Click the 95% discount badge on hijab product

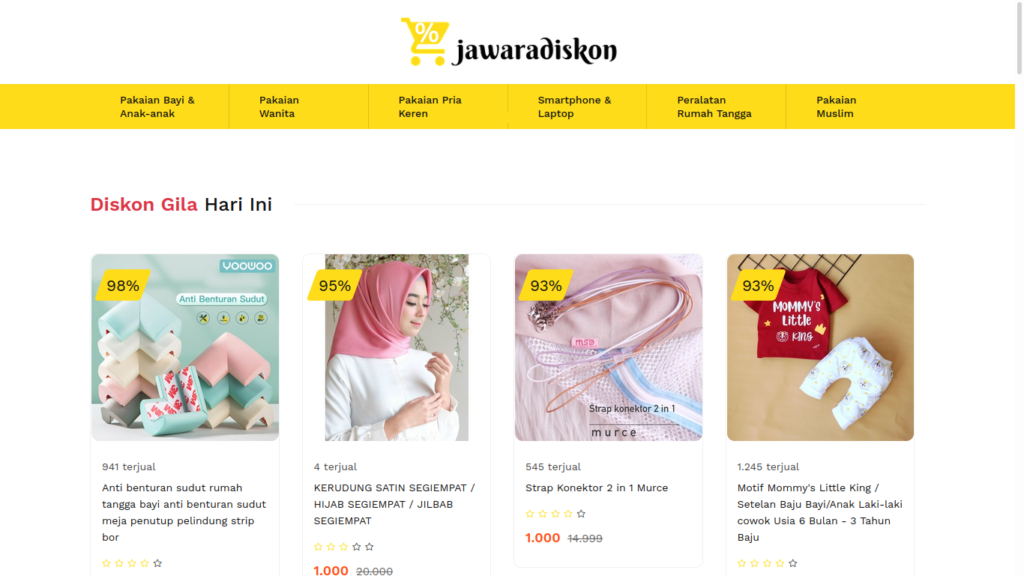point(334,285)
